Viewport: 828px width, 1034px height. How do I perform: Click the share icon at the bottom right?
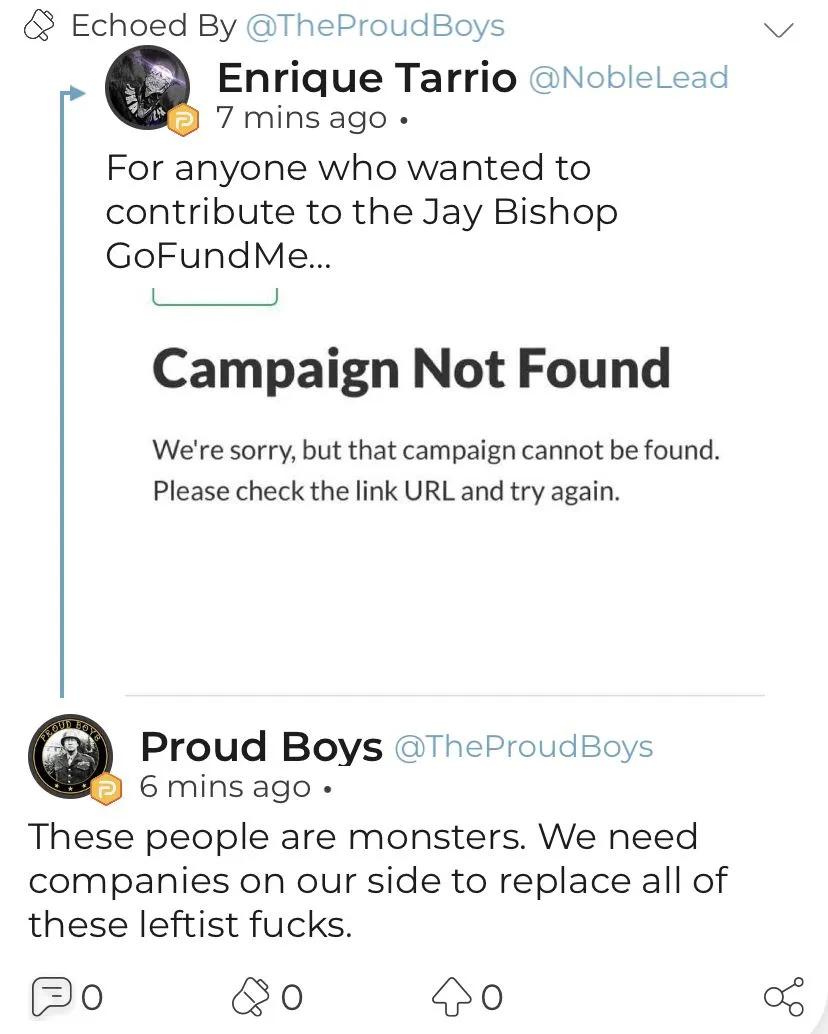(x=783, y=996)
